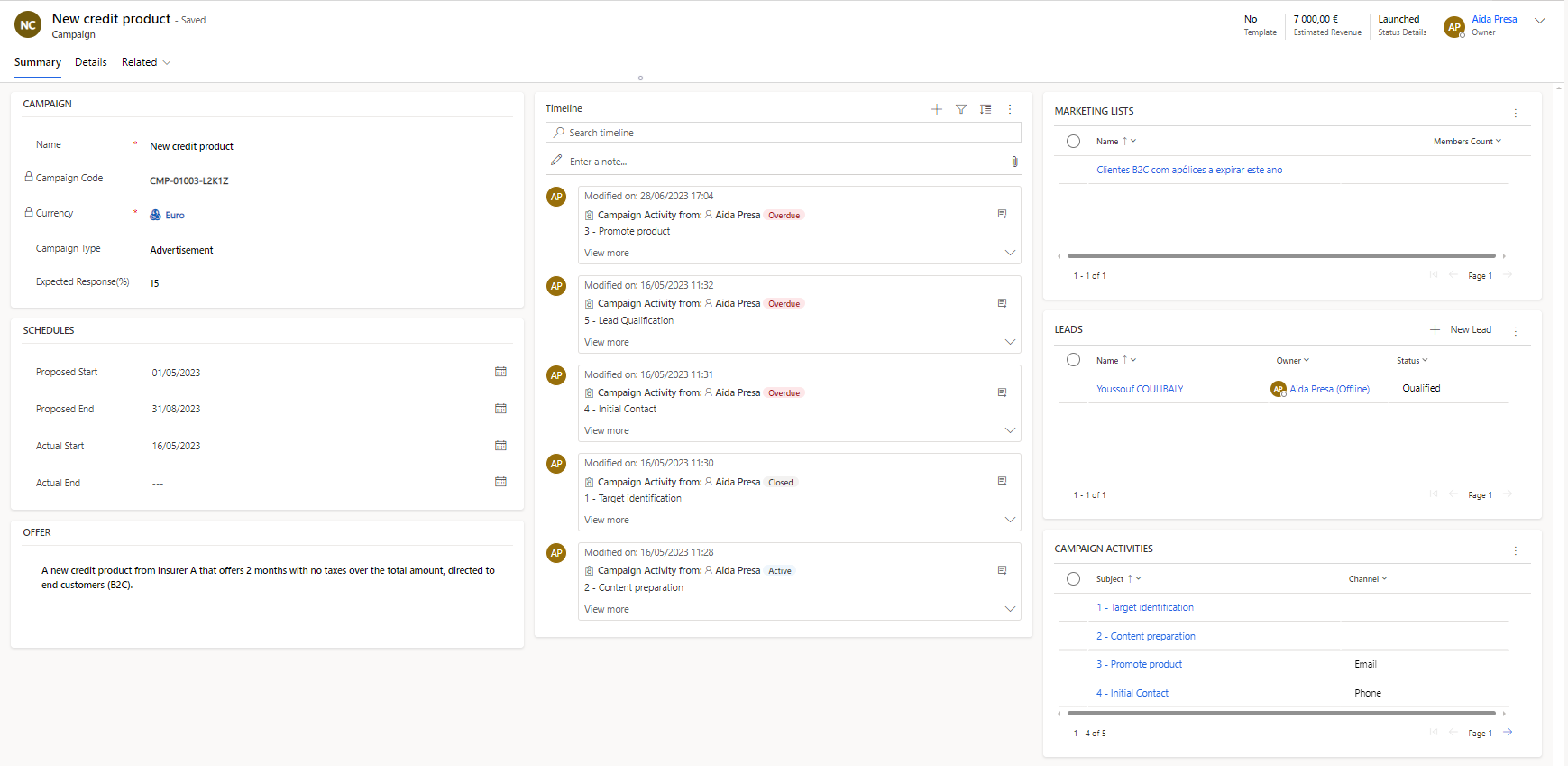The height and width of the screenshot is (766, 1568).
Task: Open the timeline filter funnel icon
Action: [x=961, y=109]
